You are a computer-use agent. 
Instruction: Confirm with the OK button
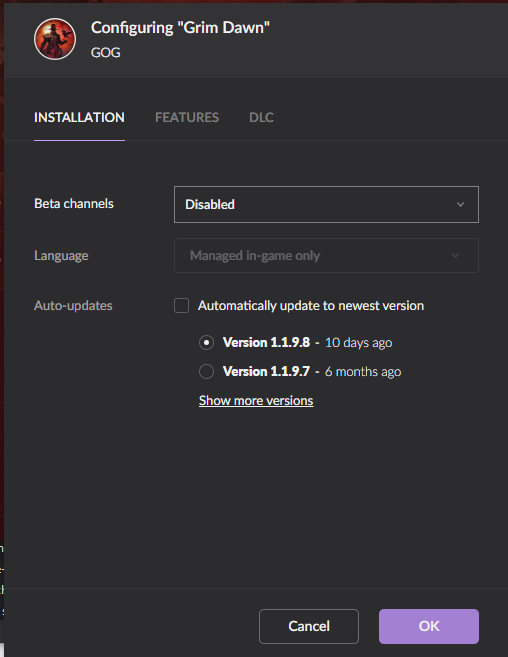(429, 626)
